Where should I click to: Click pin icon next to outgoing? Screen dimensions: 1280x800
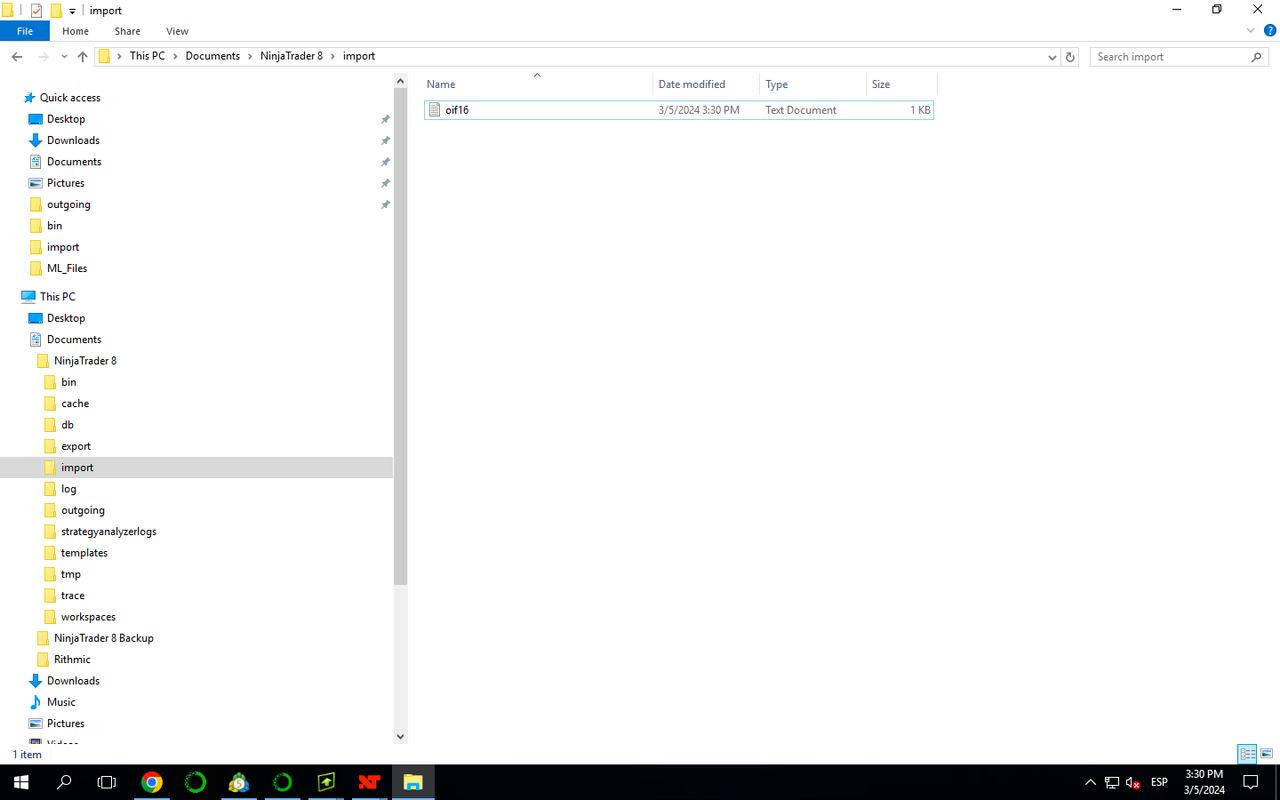coord(385,204)
